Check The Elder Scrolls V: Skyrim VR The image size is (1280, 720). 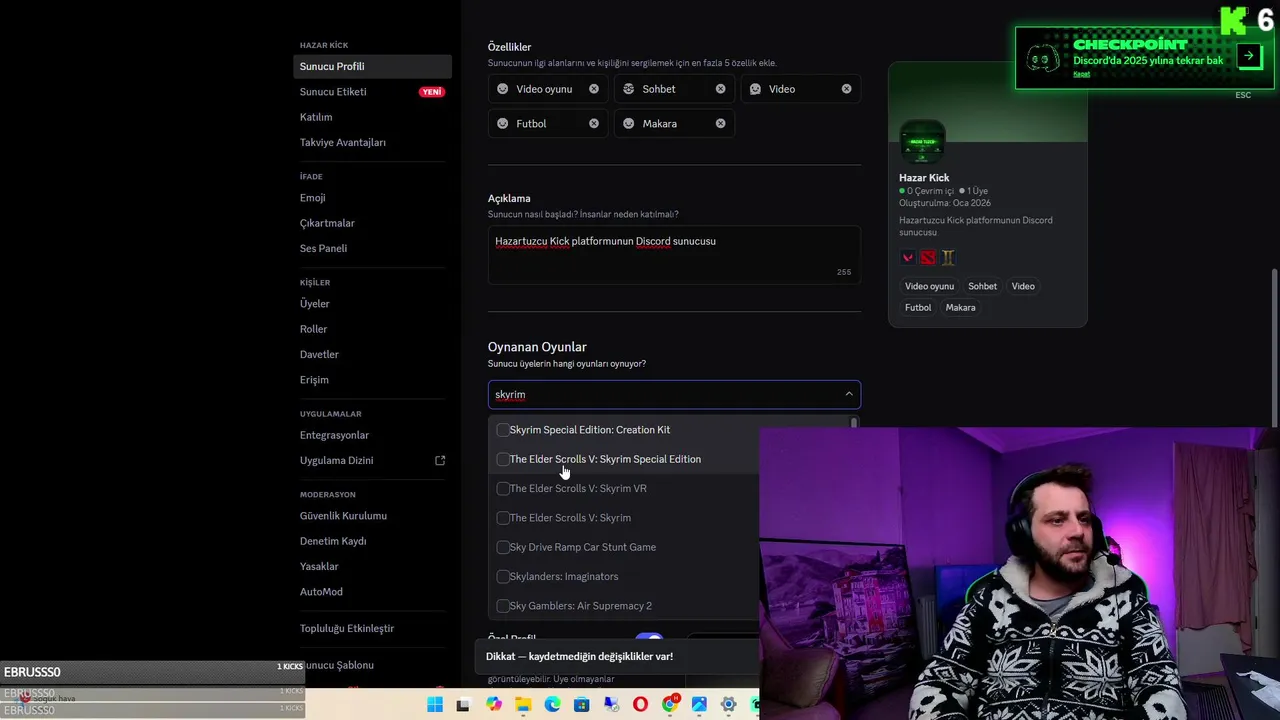tap(503, 488)
